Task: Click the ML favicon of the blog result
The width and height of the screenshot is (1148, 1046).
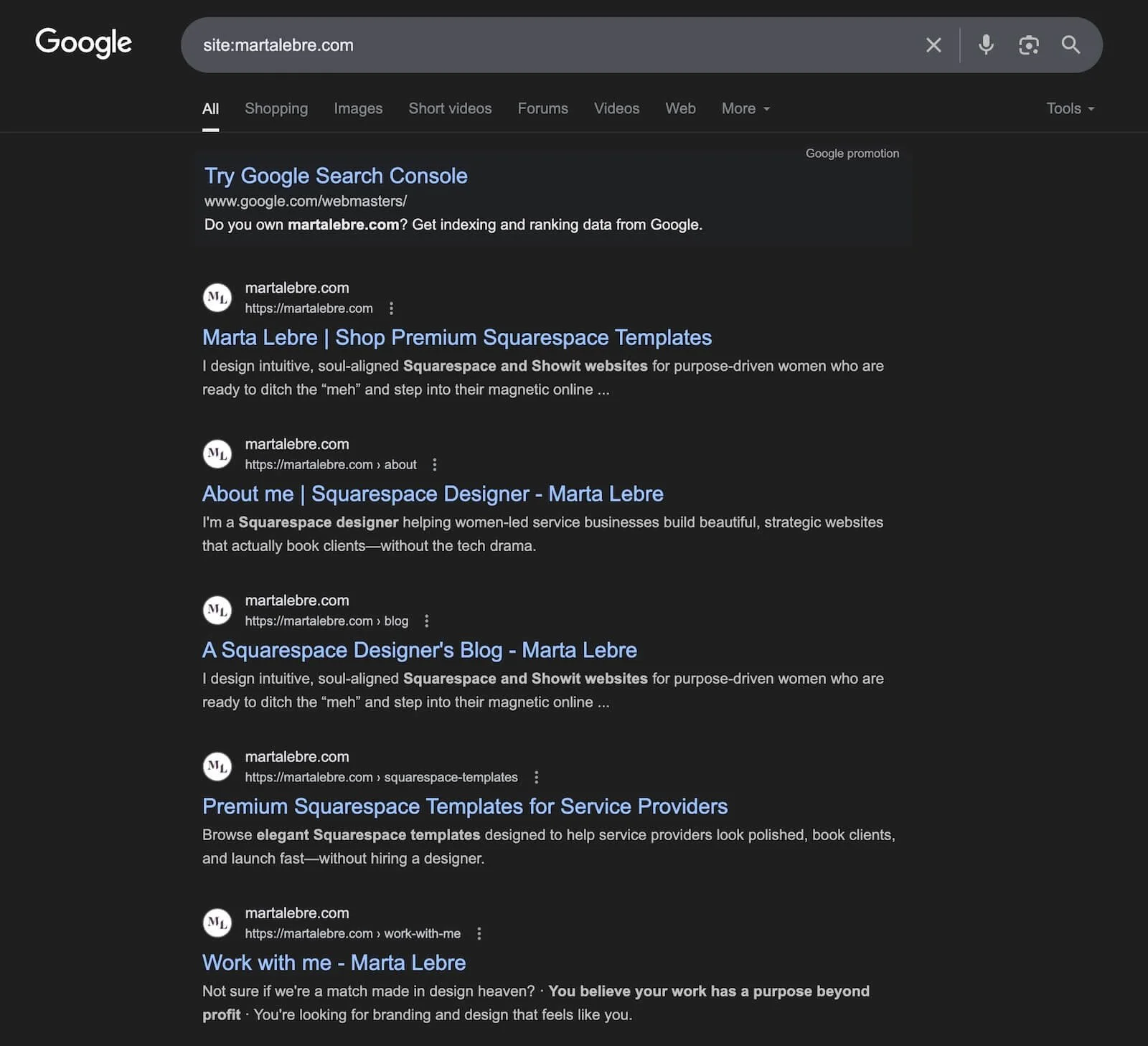Action: click(x=217, y=611)
